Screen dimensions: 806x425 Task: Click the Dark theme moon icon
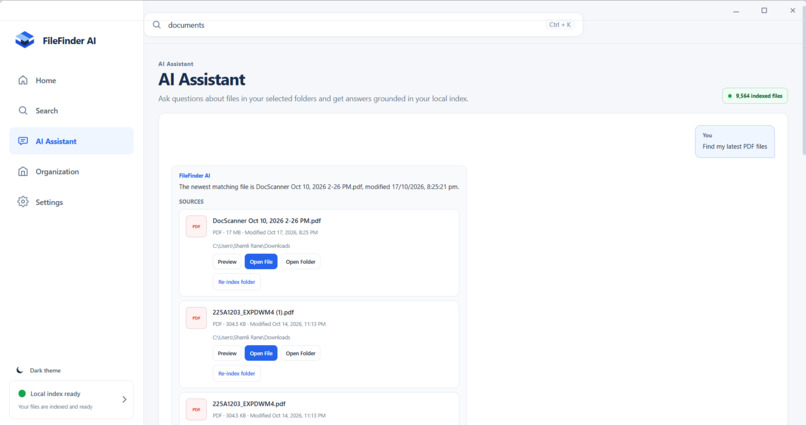(x=20, y=370)
